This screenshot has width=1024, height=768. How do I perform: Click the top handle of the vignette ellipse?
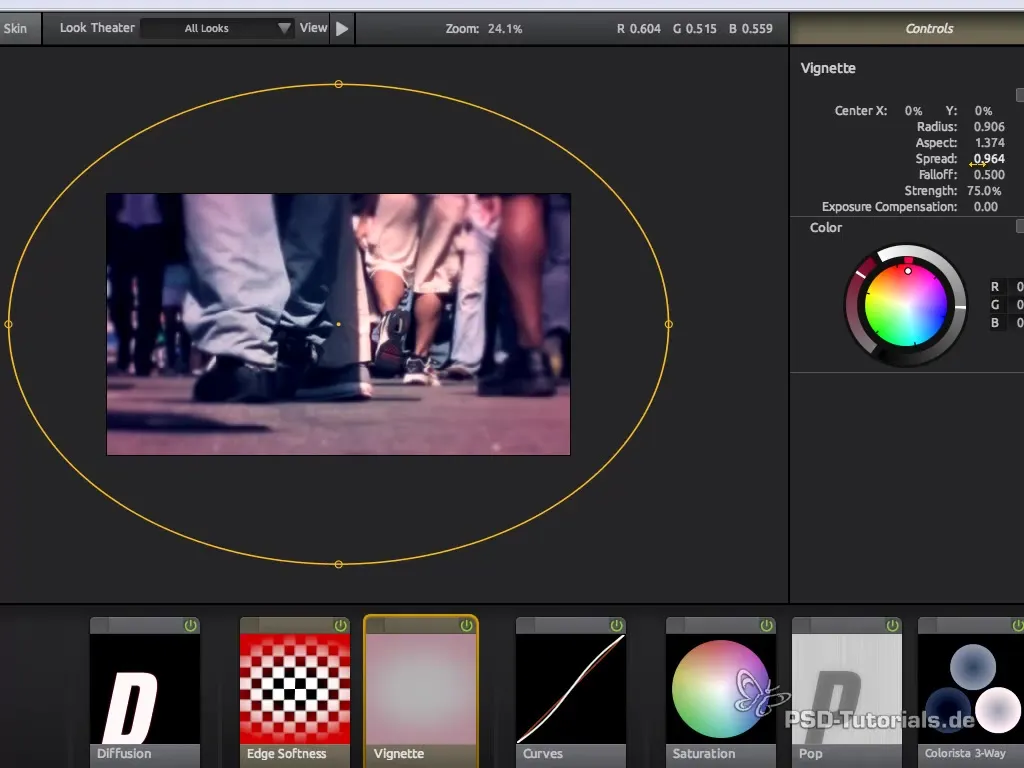(338, 84)
